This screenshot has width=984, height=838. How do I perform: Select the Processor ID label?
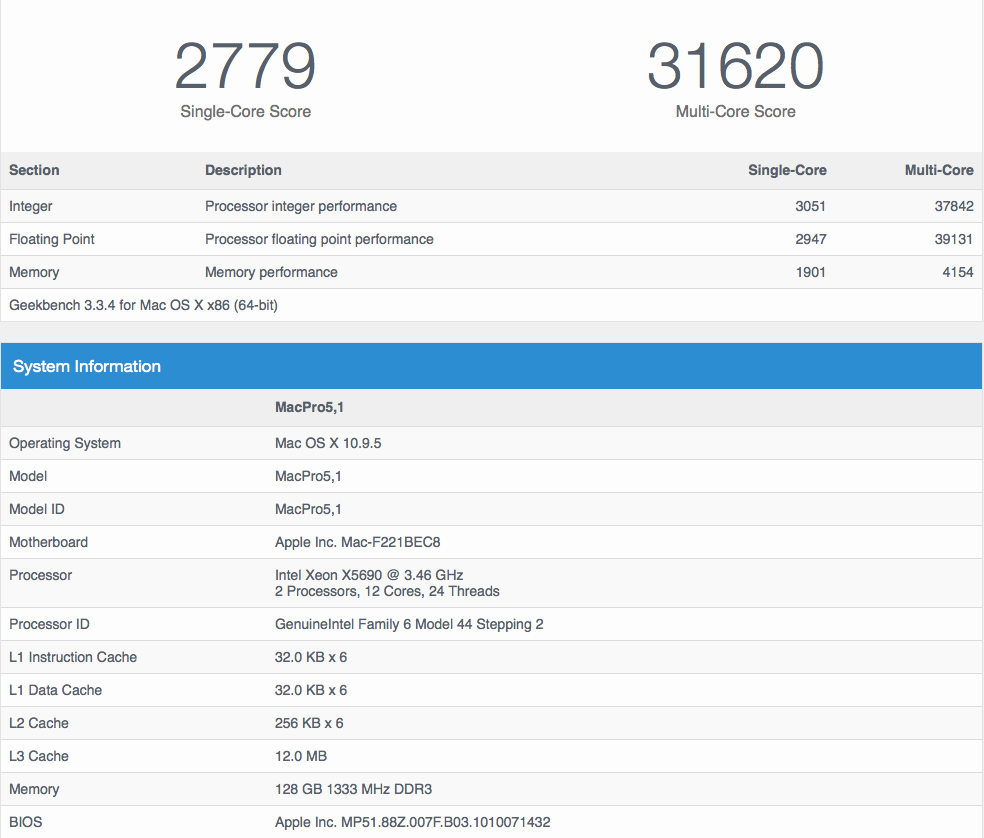pos(49,624)
